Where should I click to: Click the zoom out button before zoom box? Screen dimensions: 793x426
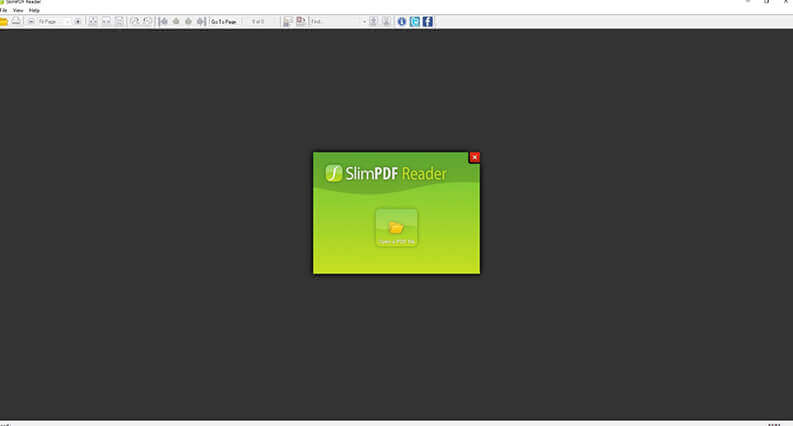pos(31,21)
